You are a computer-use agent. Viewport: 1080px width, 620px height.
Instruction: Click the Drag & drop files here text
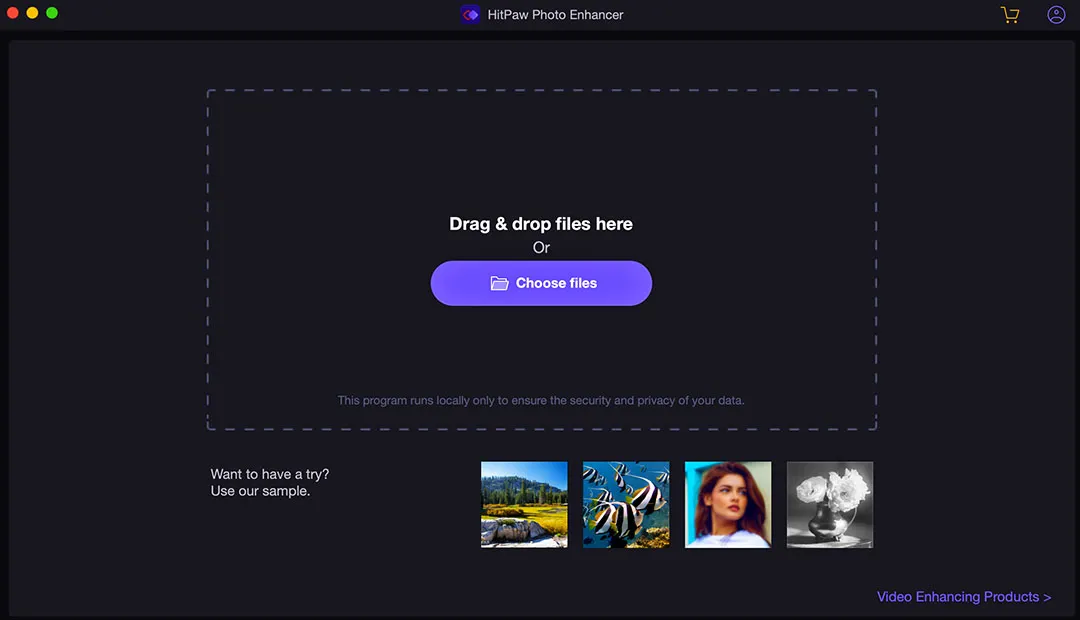(x=541, y=224)
